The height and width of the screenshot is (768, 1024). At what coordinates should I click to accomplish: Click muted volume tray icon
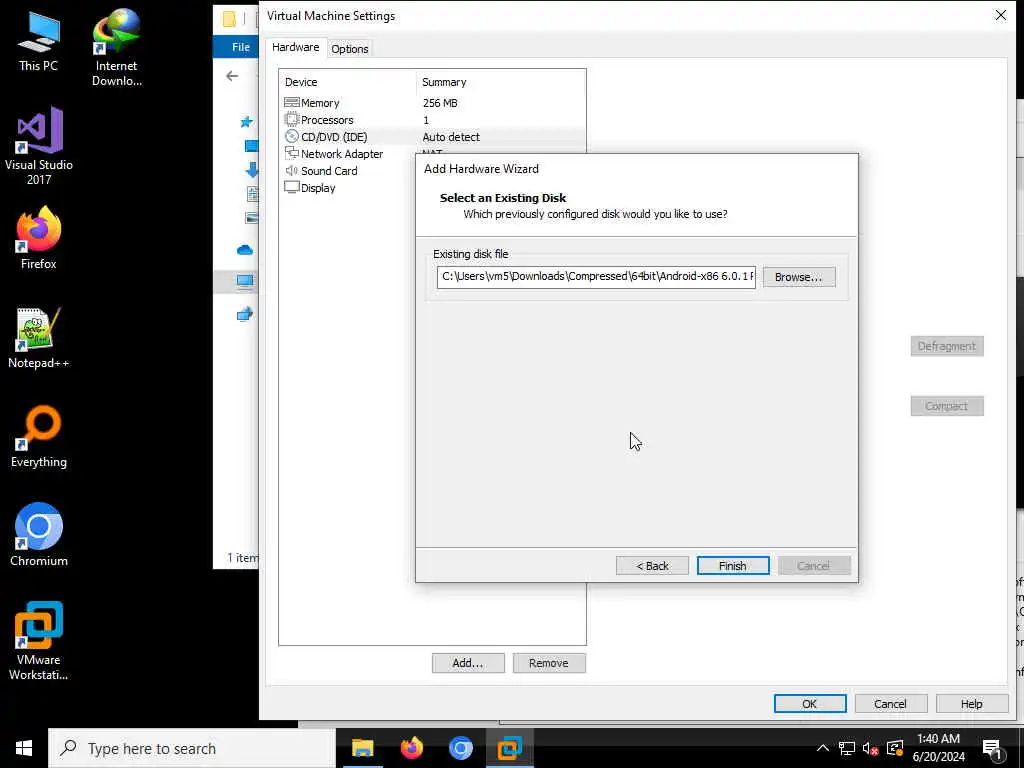click(x=871, y=748)
